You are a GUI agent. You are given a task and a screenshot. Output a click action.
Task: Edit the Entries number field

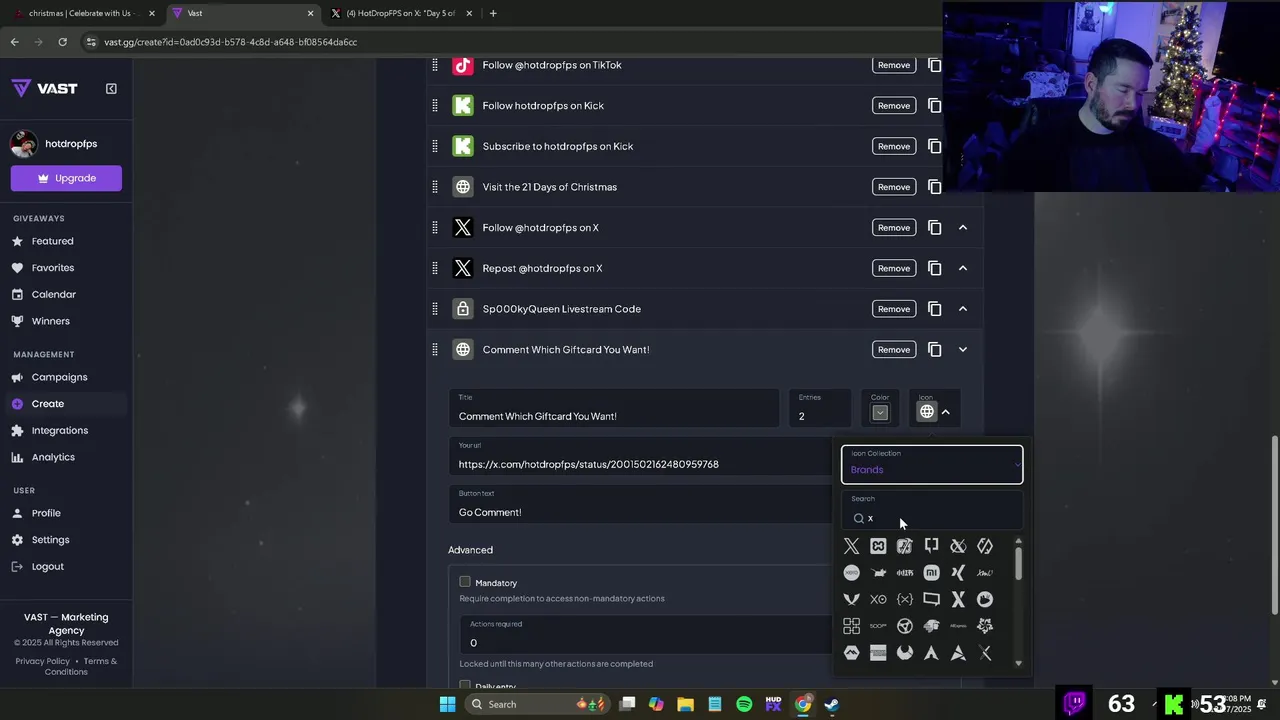click(820, 408)
